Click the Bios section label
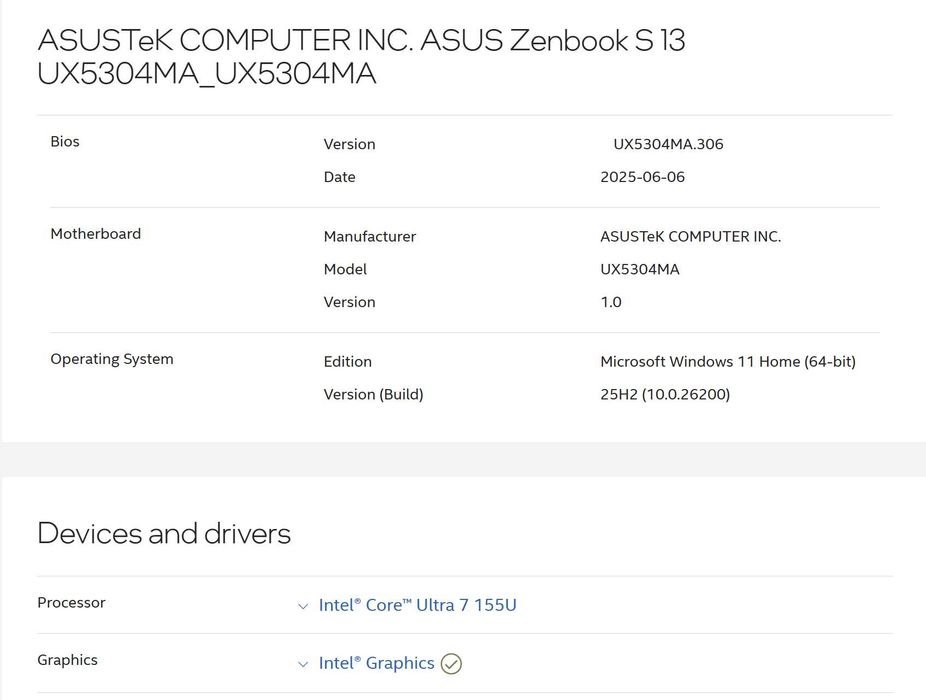Viewport: 926px width, 700px height. point(65,141)
